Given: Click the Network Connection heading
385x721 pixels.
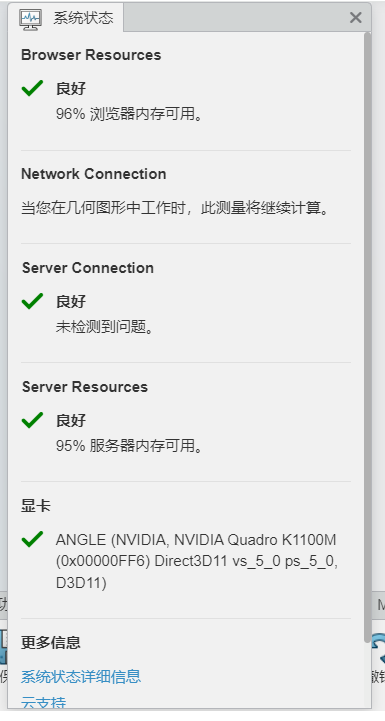Looking at the screenshot, I should point(94,174).
